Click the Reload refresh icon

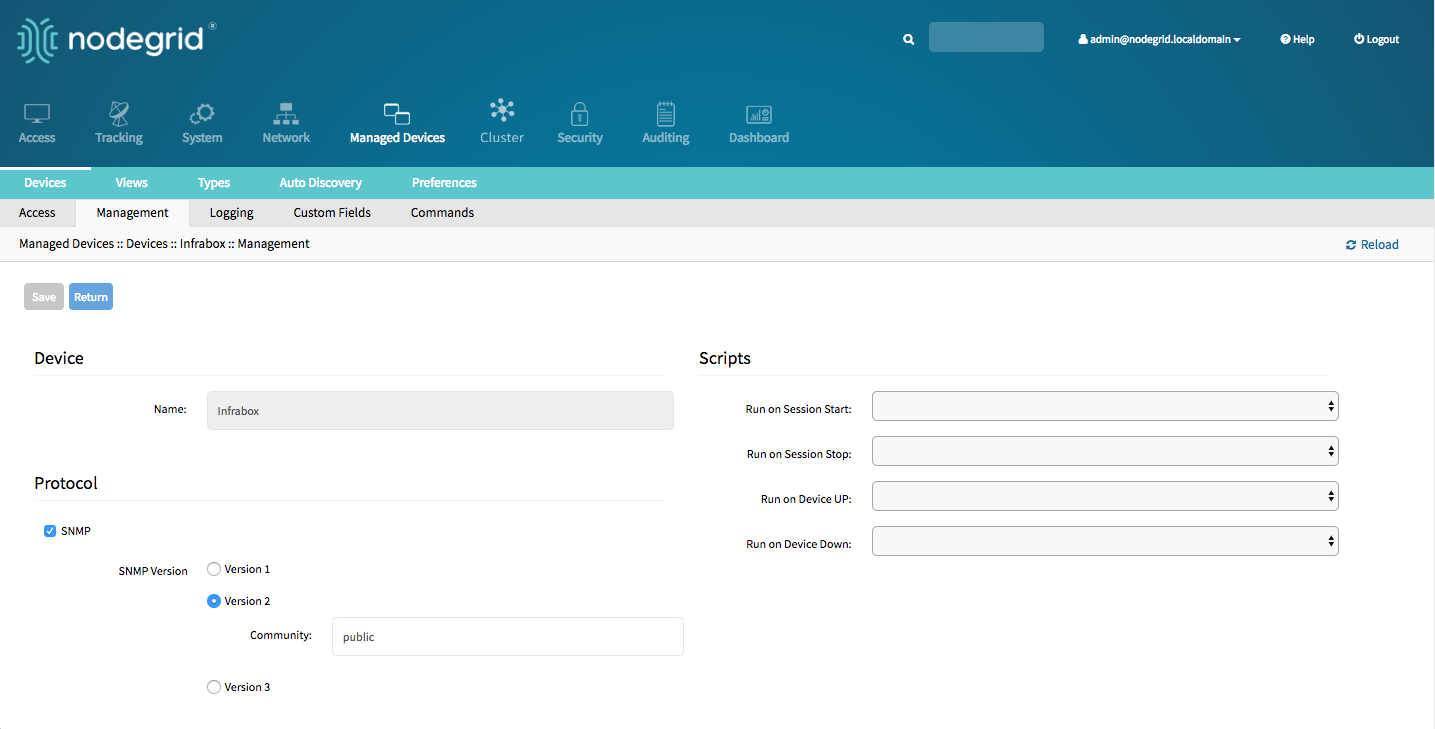[x=1351, y=245]
